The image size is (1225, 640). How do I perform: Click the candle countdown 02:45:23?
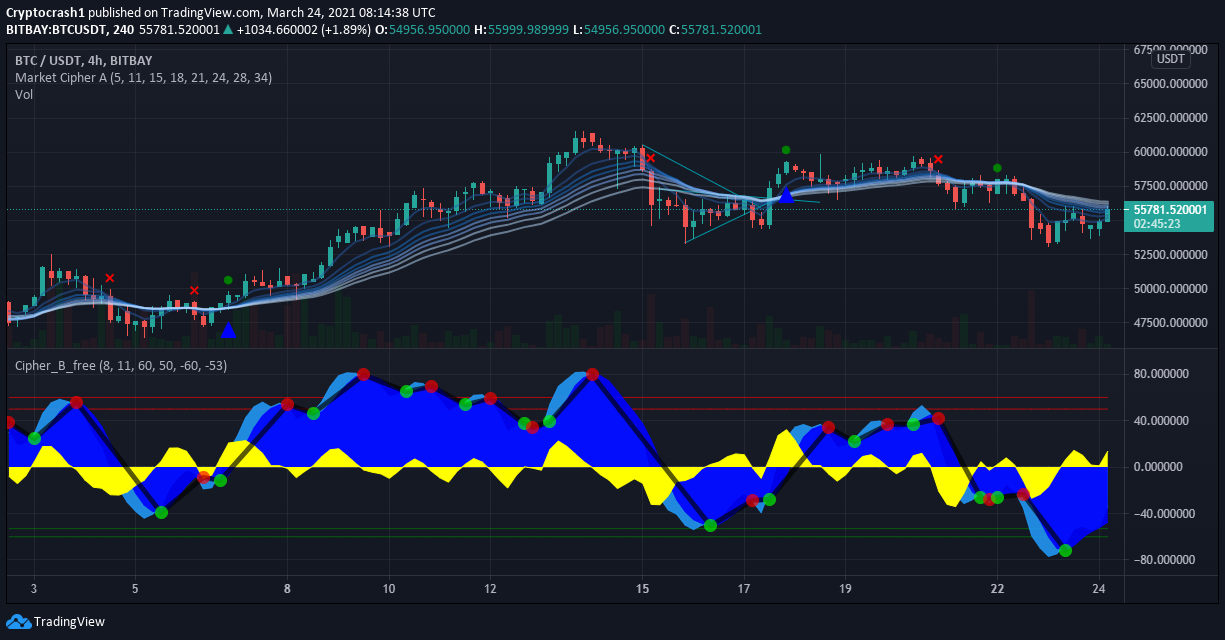click(x=1156, y=224)
